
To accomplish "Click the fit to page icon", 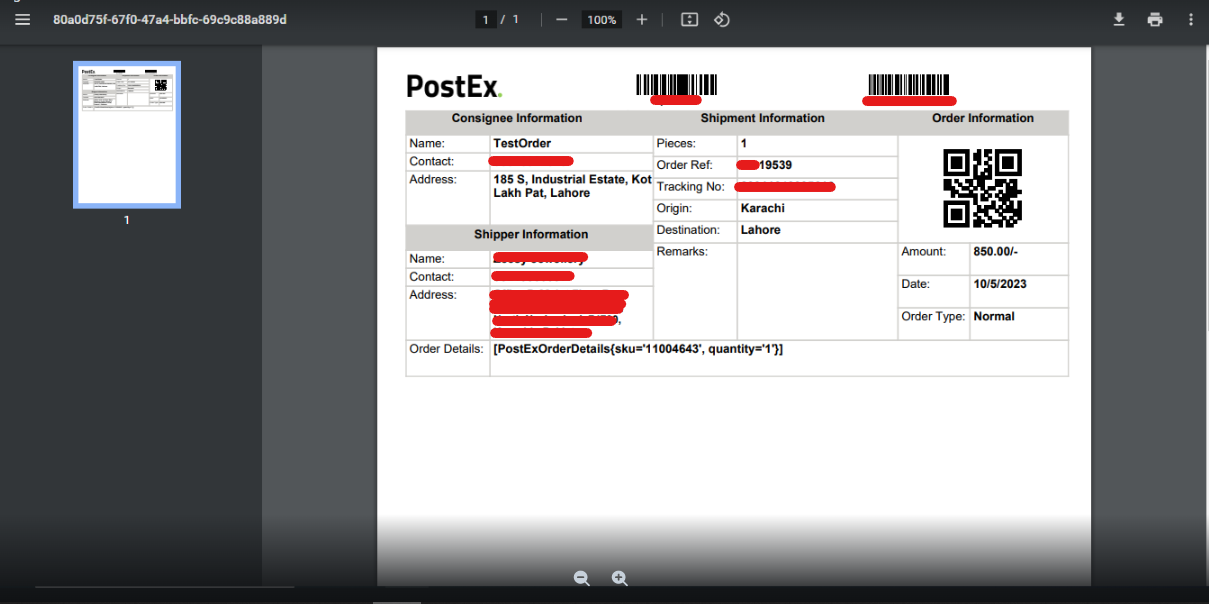I will (x=689, y=20).
